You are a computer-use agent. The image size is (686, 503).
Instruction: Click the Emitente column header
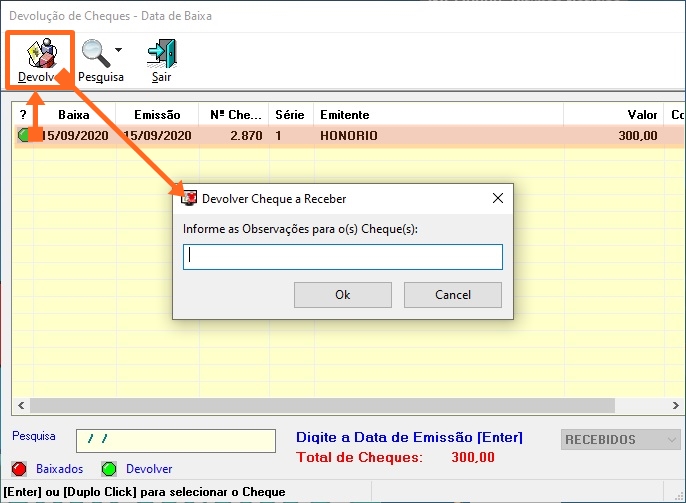click(x=438, y=115)
